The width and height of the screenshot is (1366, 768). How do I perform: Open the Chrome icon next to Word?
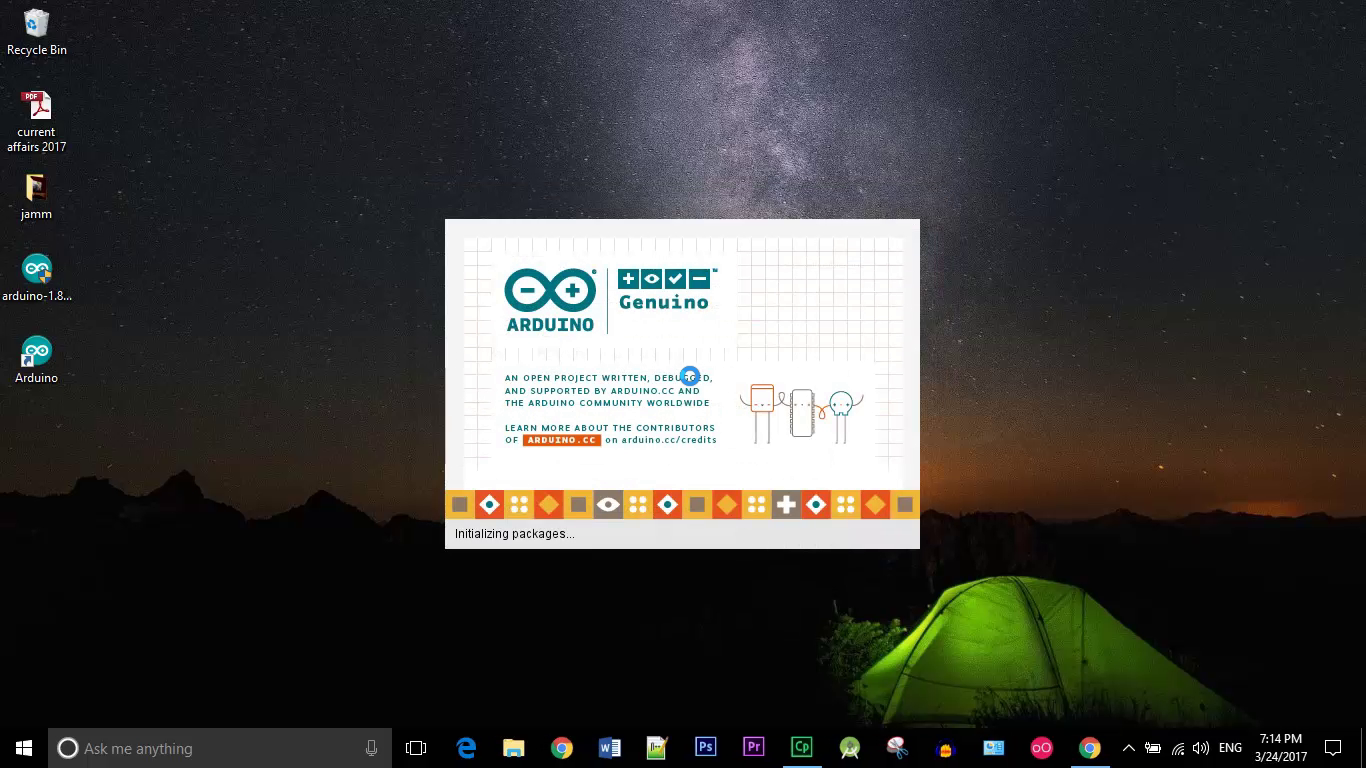(562, 748)
